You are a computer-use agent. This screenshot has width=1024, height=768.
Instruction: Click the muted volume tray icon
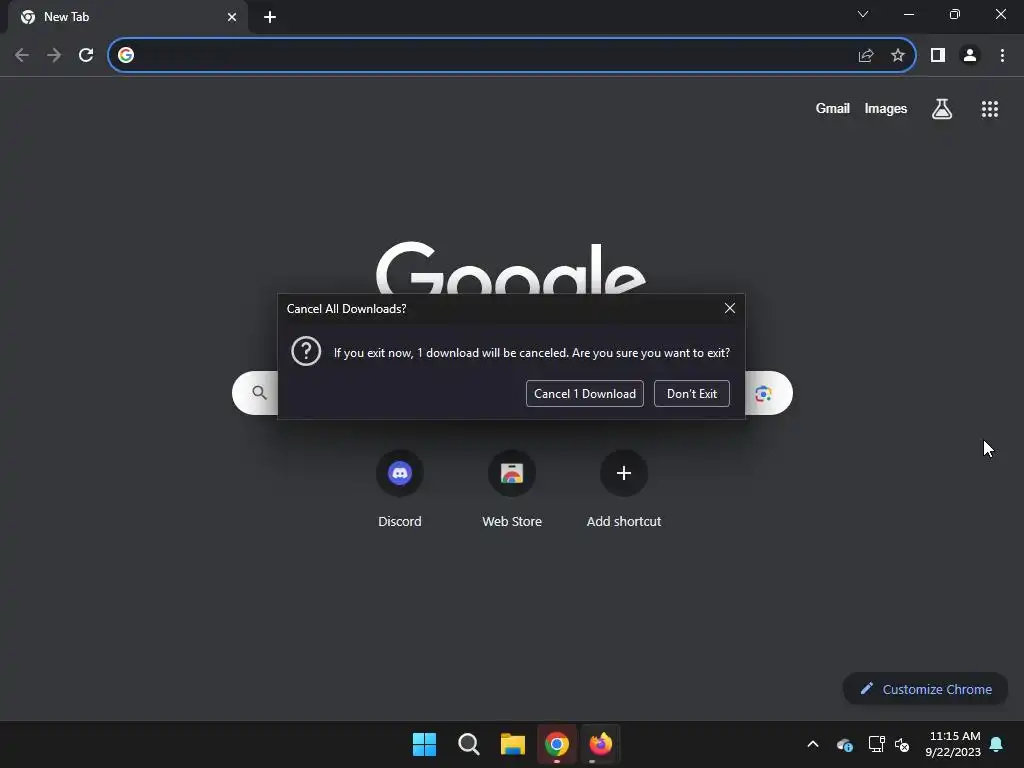[x=902, y=744]
